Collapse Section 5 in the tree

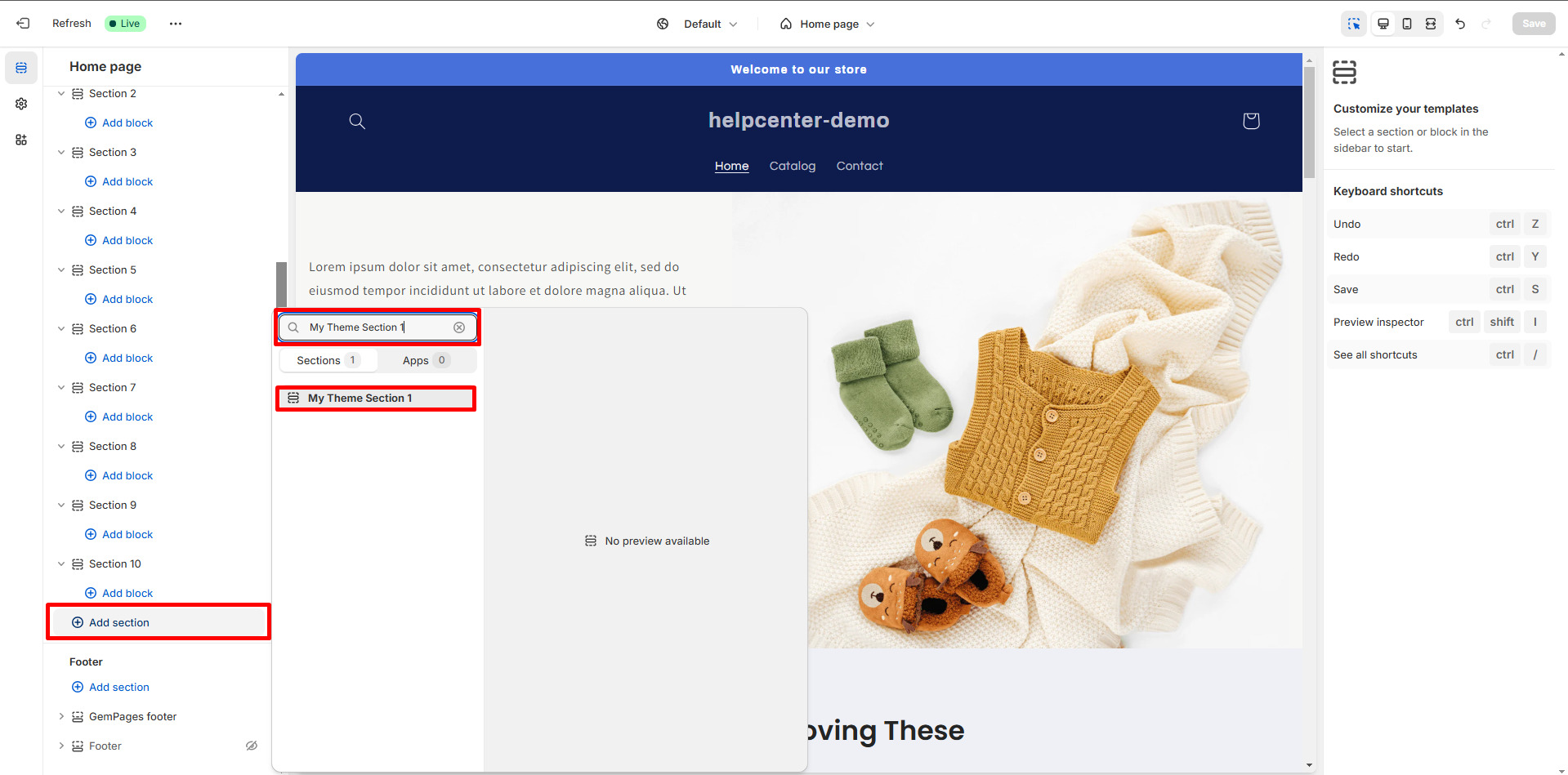[61, 269]
